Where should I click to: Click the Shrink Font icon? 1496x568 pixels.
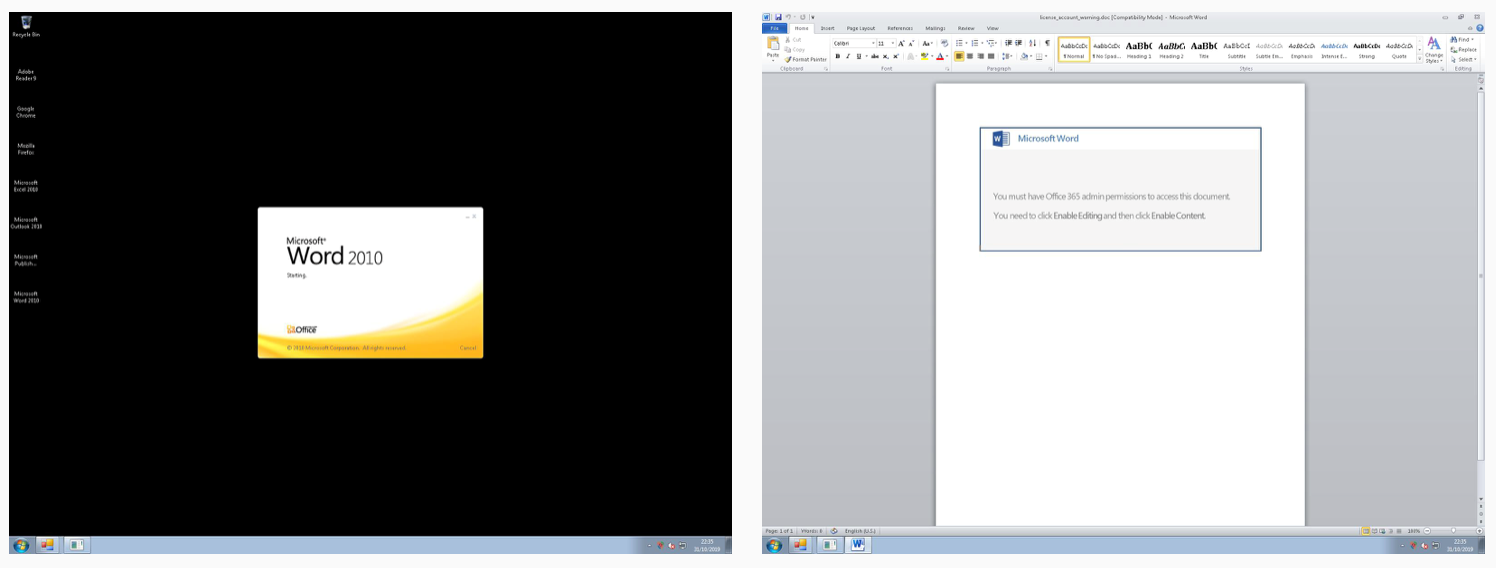(911, 43)
